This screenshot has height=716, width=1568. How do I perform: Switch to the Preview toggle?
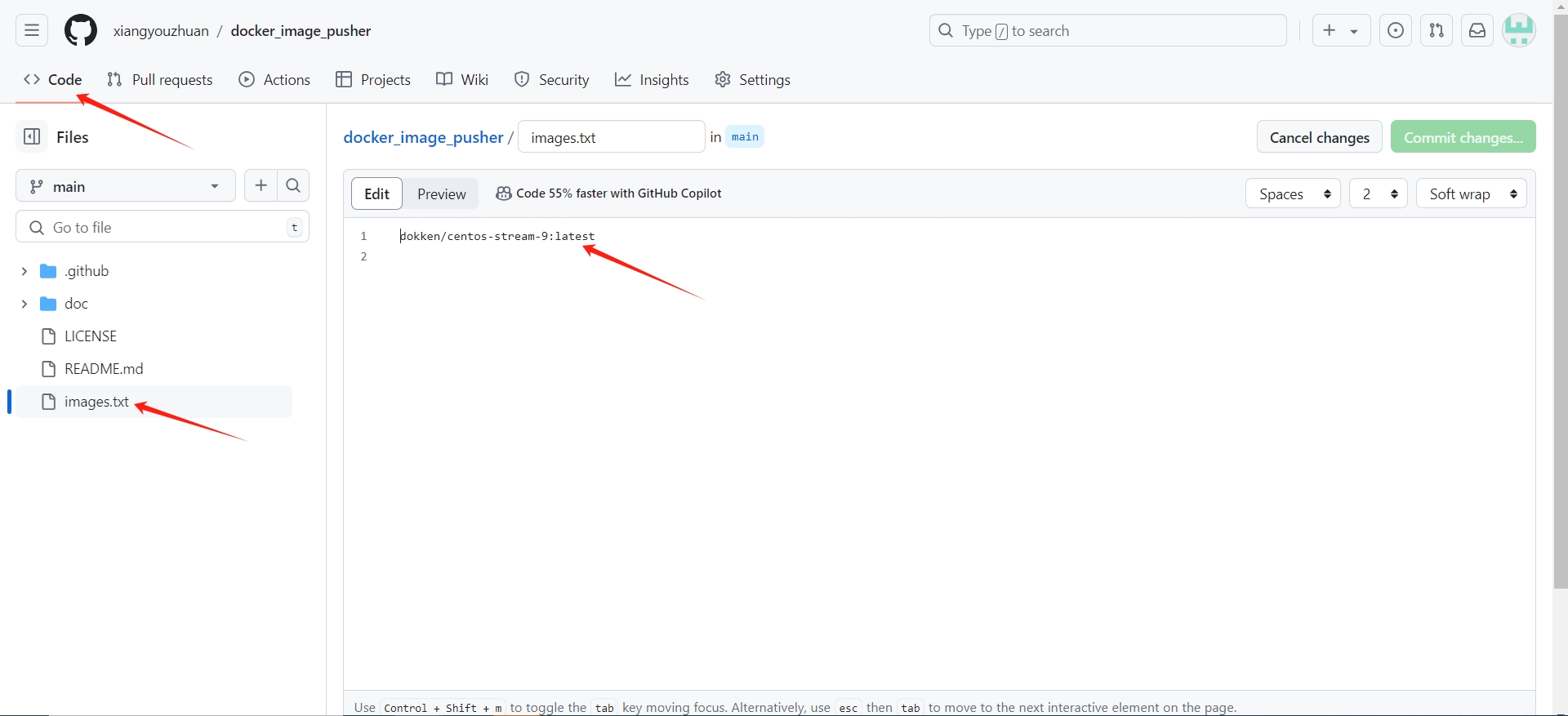[x=441, y=194]
